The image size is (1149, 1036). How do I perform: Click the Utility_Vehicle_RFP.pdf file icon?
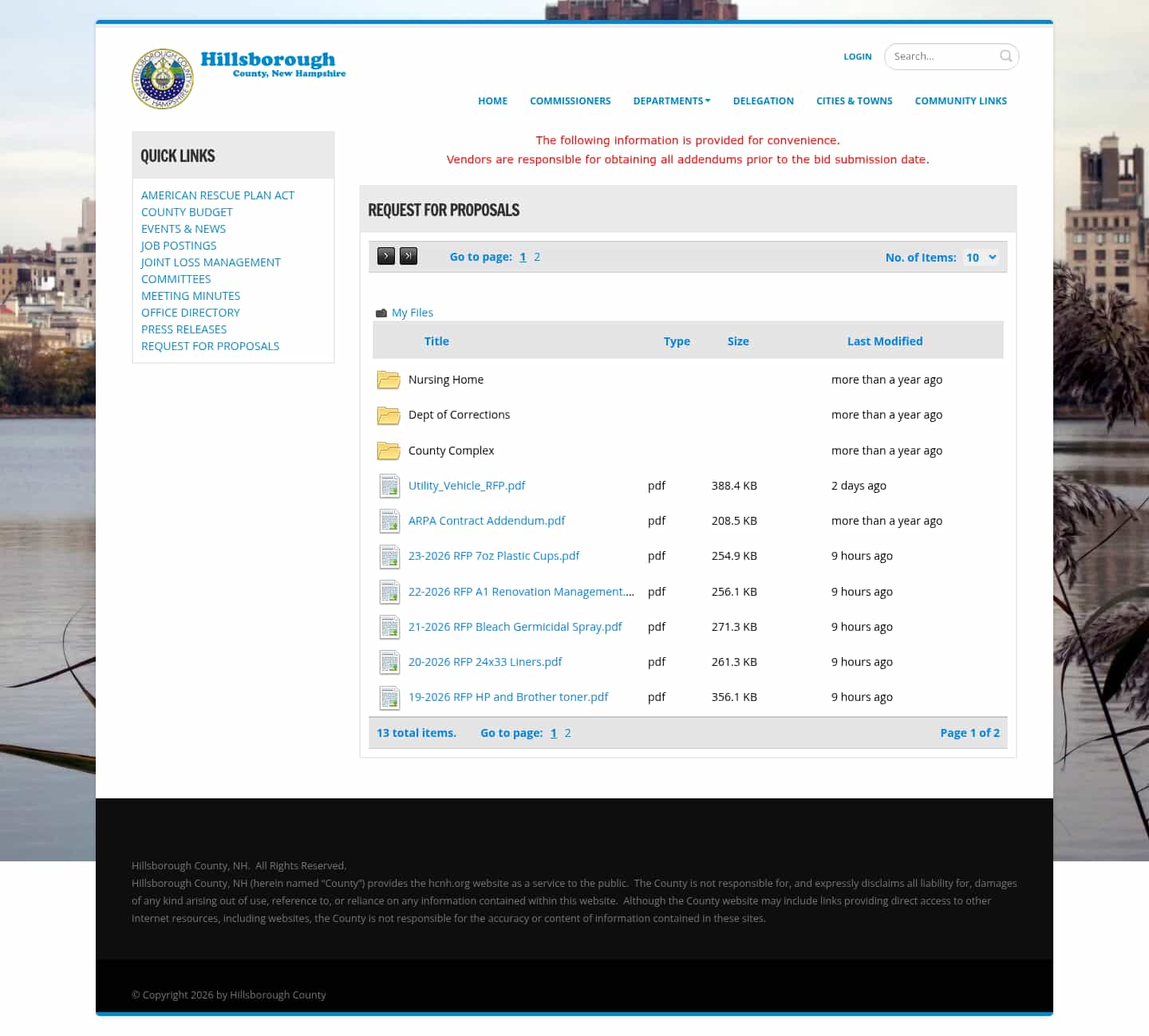click(x=389, y=486)
